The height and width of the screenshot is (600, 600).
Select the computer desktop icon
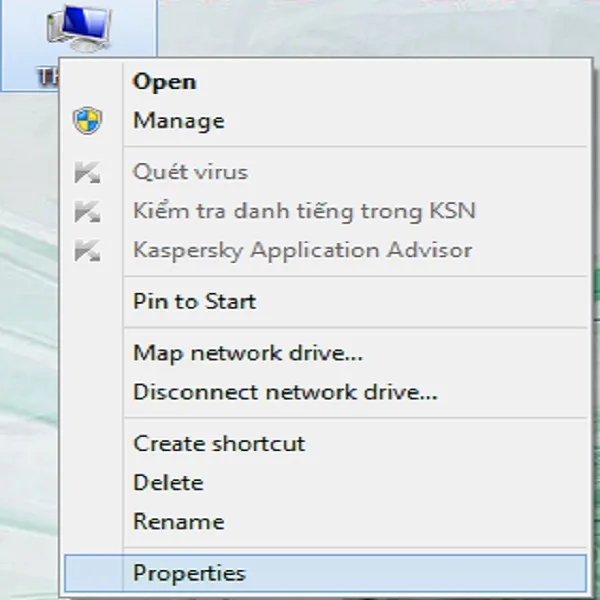[79, 29]
